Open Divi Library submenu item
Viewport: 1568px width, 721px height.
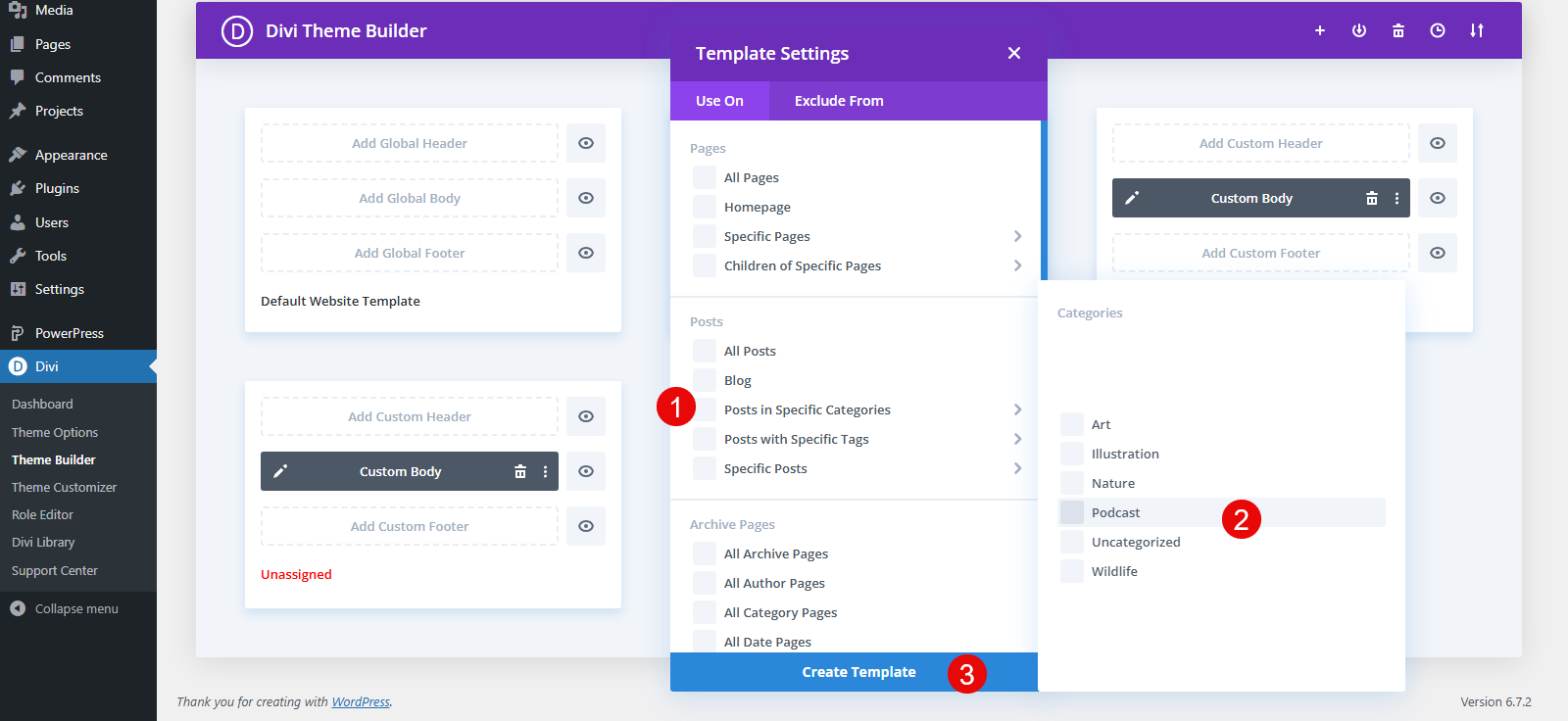[43, 542]
